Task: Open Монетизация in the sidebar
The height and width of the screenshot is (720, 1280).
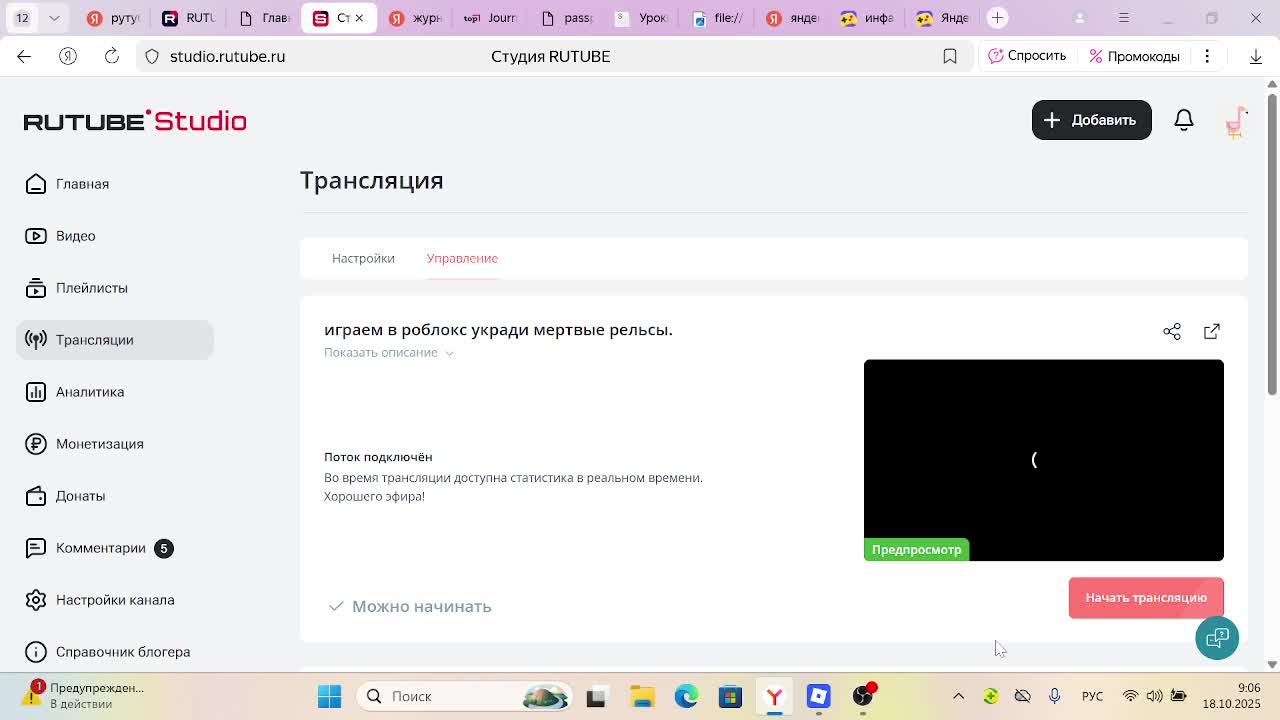Action: 85,444
